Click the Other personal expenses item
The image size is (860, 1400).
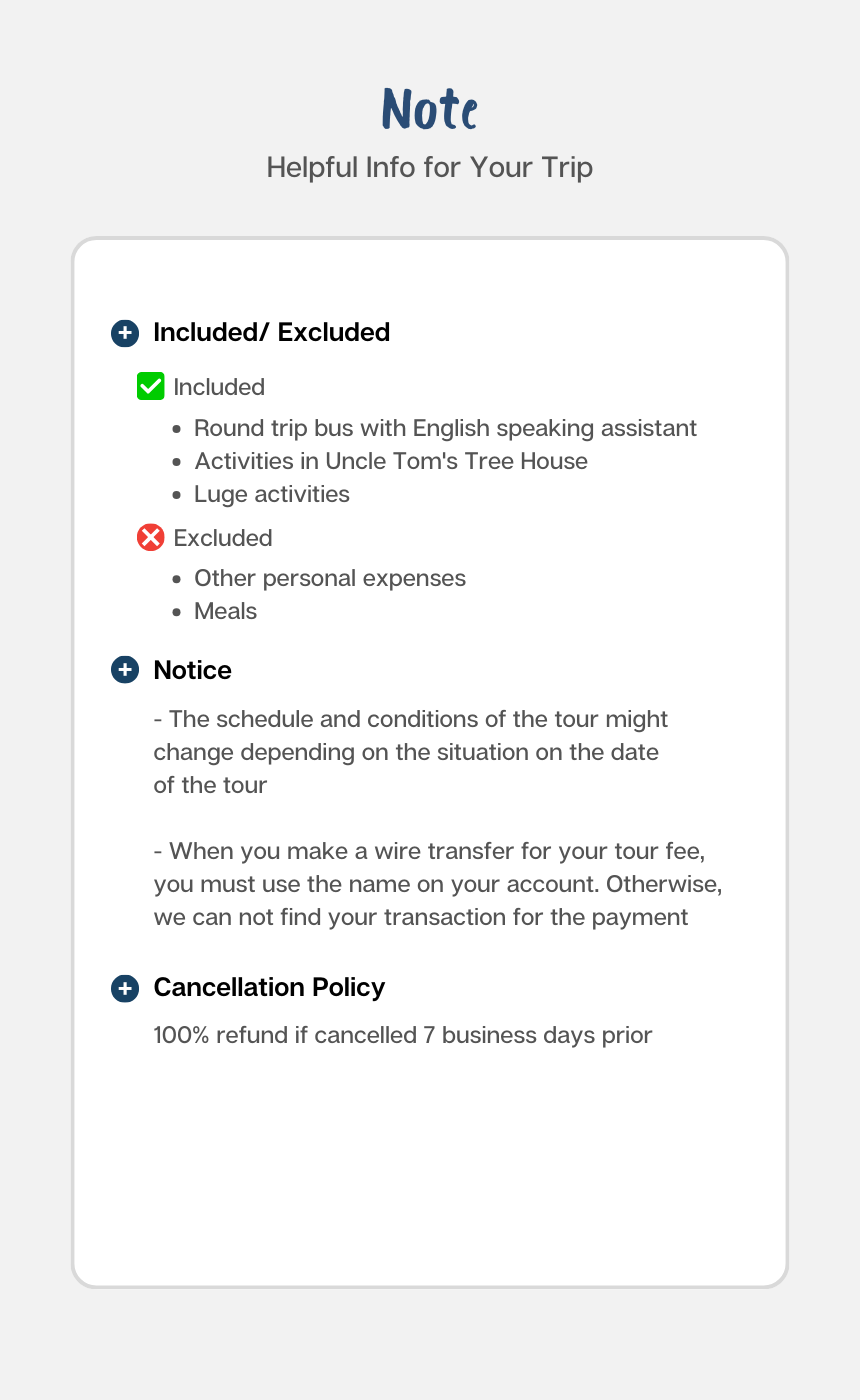pos(330,578)
